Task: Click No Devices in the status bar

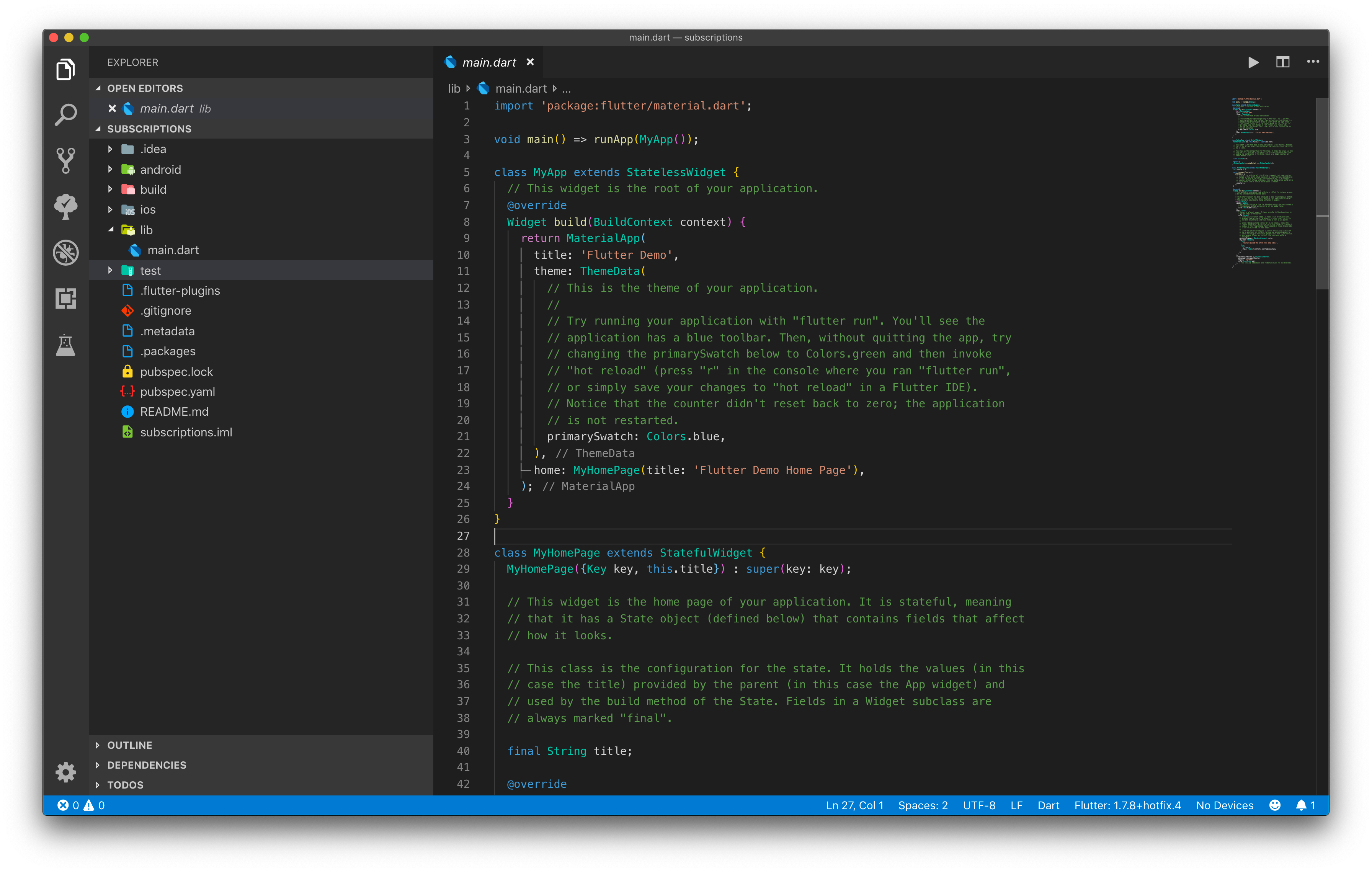Action: click(1224, 805)
